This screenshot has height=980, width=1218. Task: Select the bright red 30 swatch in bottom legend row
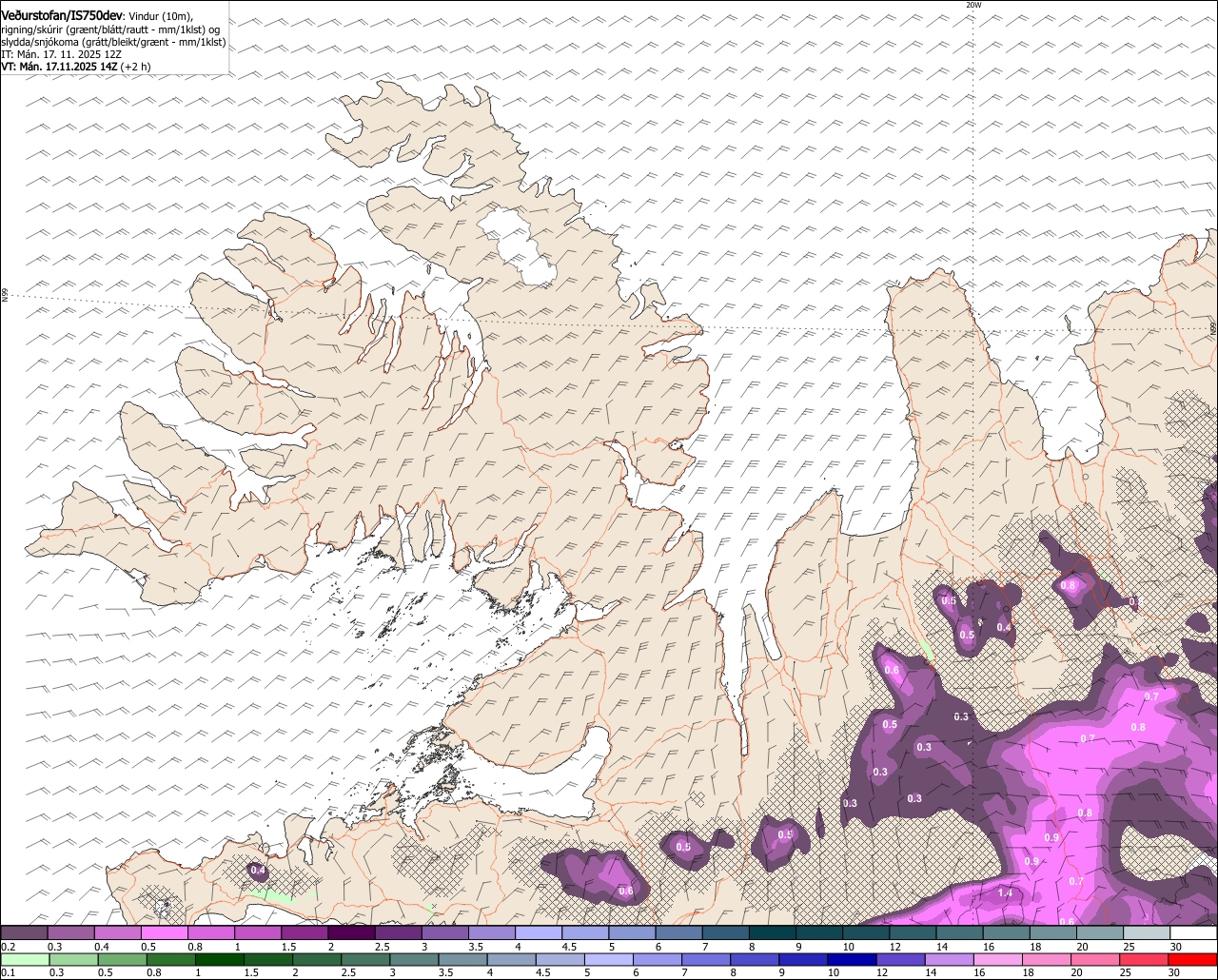[x=1194, y=959]
